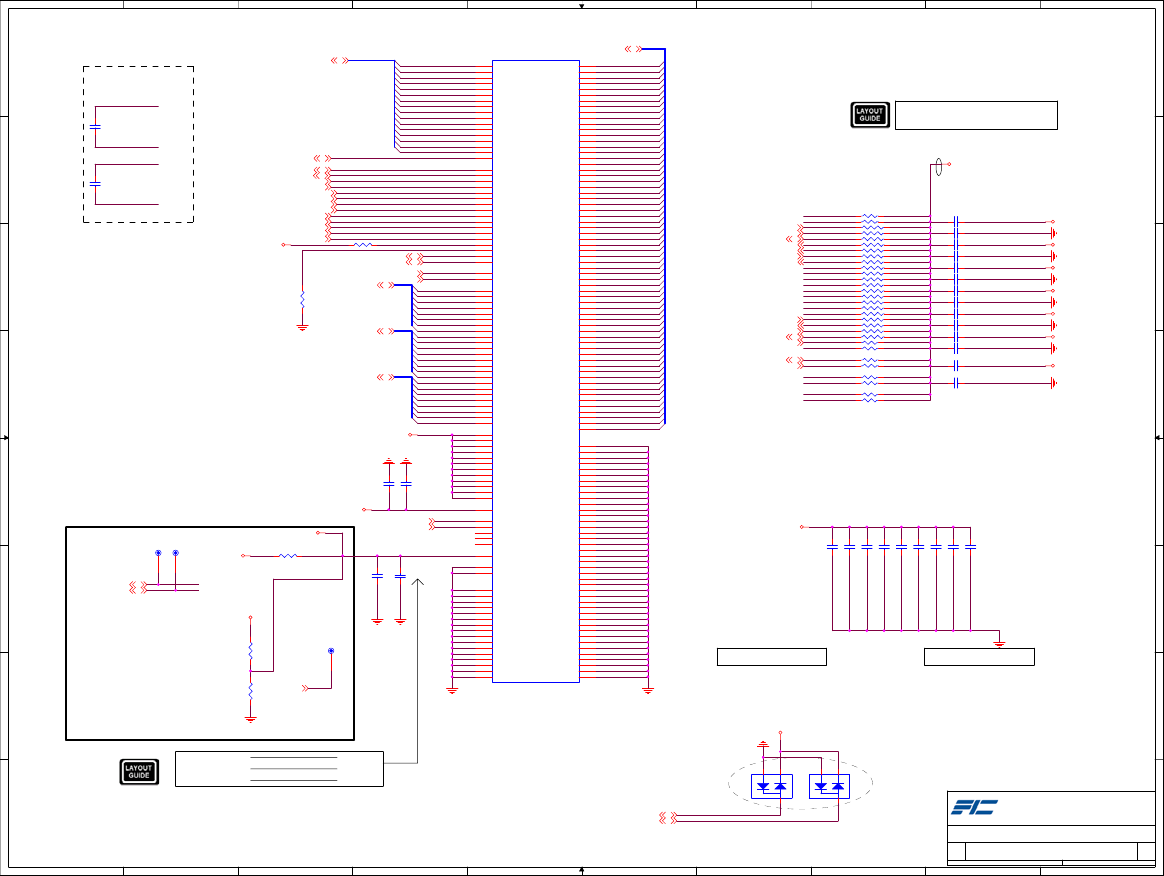Select right capacitor of pair left of IC
Viewport: 1164px width, 876px height.
[x=406, y=484]
